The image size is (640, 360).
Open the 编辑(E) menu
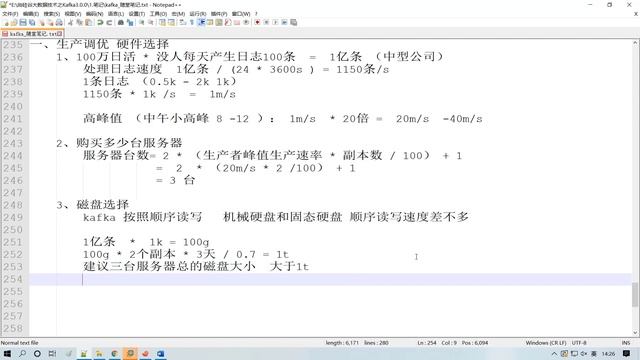pyautogui.click(x=31, y=14)
